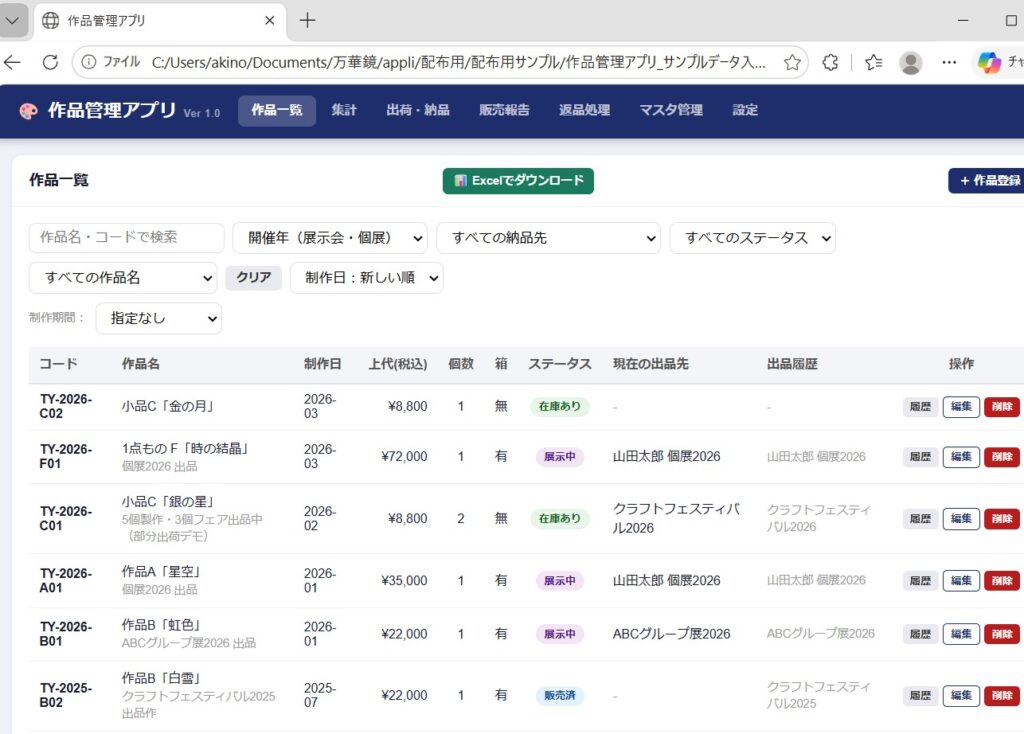Image resolution: width=1024 pixels, height=734 pixels.
Task: Open the favorites list icon
Action: click(x=873, y=62)
